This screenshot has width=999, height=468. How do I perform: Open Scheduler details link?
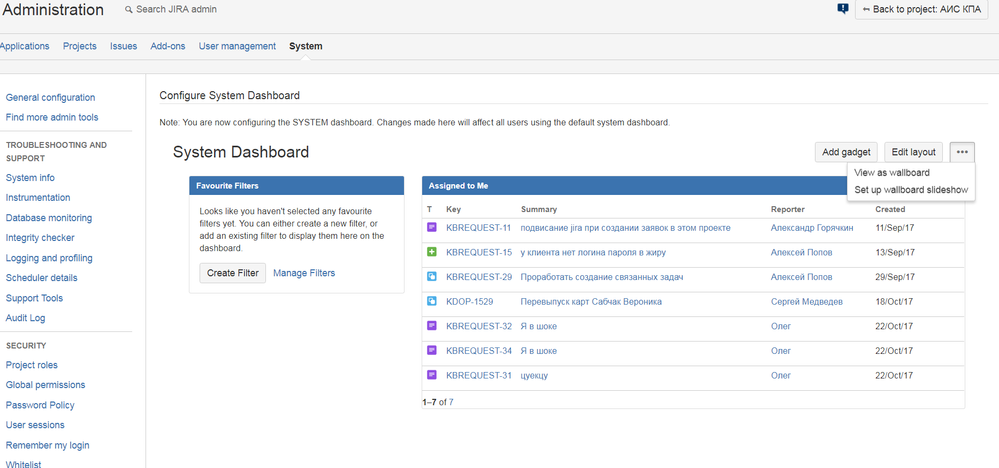point(41,278)
